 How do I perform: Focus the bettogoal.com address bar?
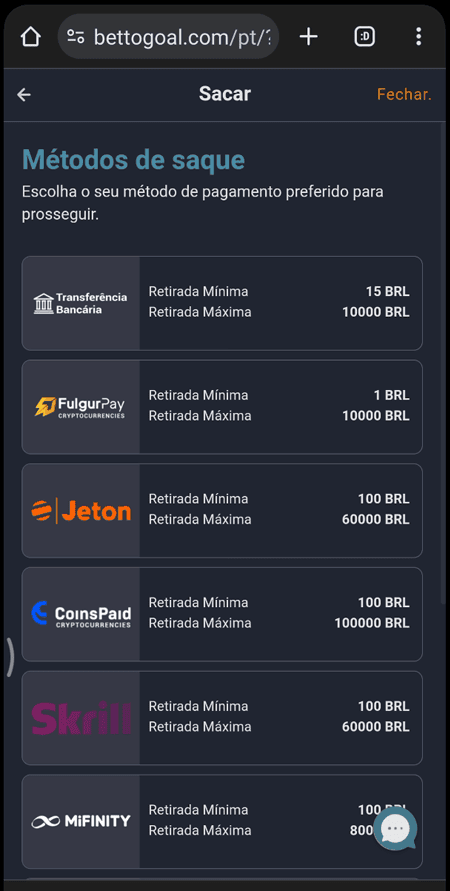pos(169,37)
